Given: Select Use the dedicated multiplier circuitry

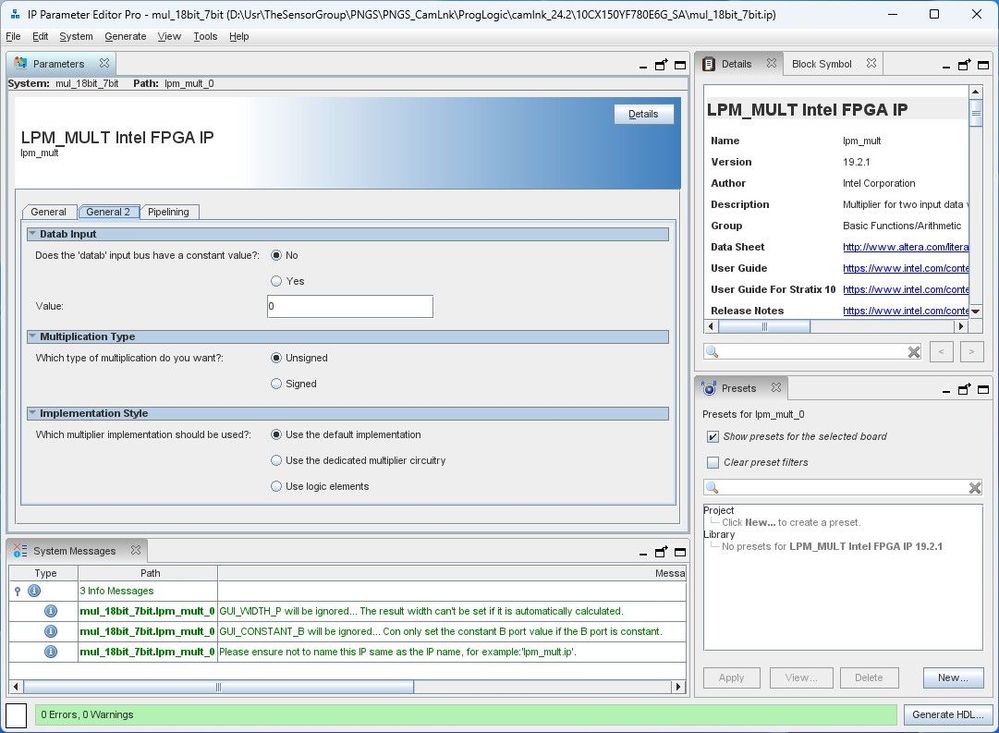Looking at the screenshot, I should (x=276, y=460).
